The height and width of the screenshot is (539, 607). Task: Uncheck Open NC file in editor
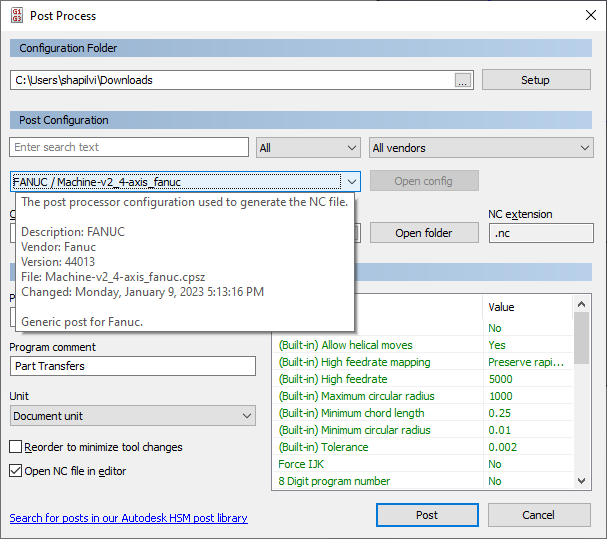[16, 471]
